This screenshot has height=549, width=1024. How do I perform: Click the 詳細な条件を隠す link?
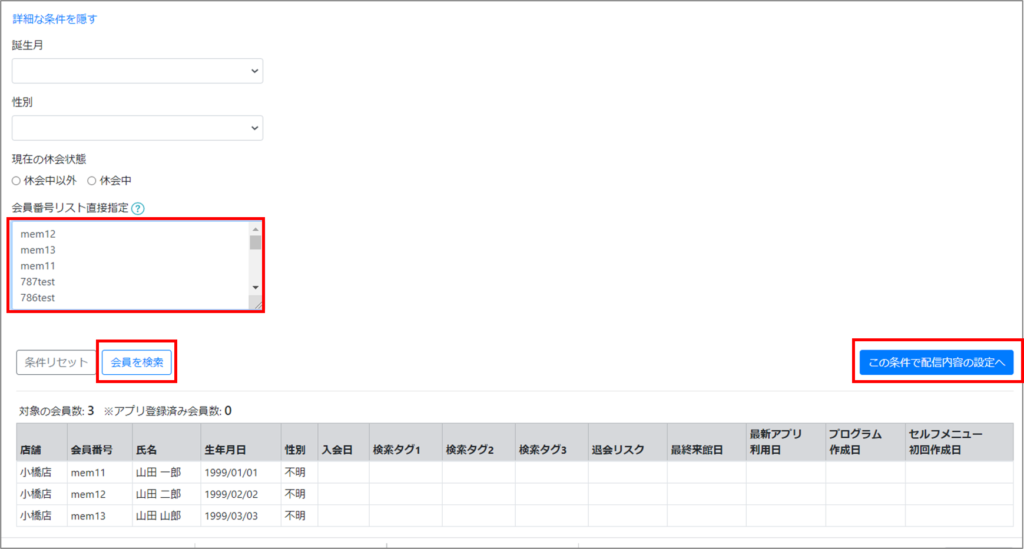click(55, 19)
